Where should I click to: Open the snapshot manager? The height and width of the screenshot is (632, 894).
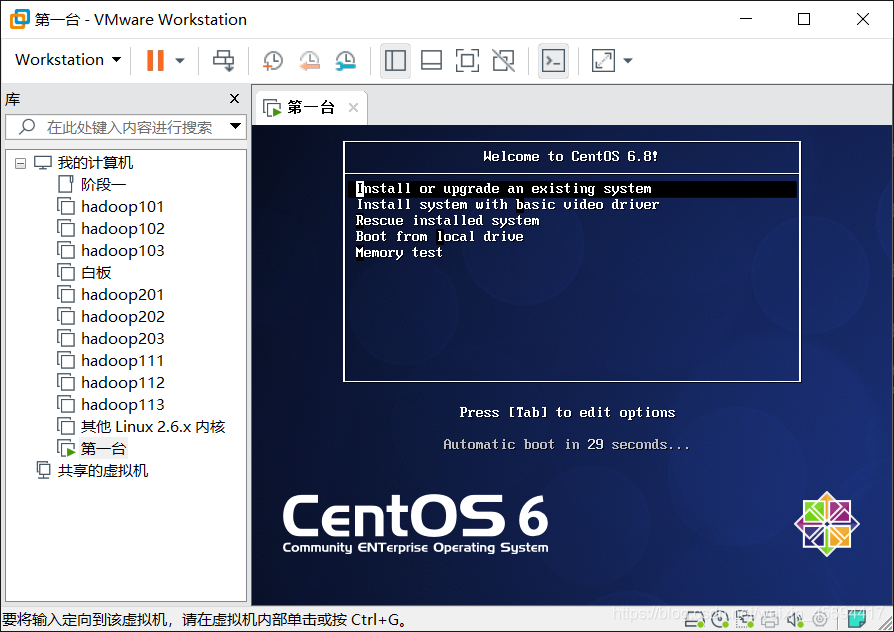coord(346,60)
